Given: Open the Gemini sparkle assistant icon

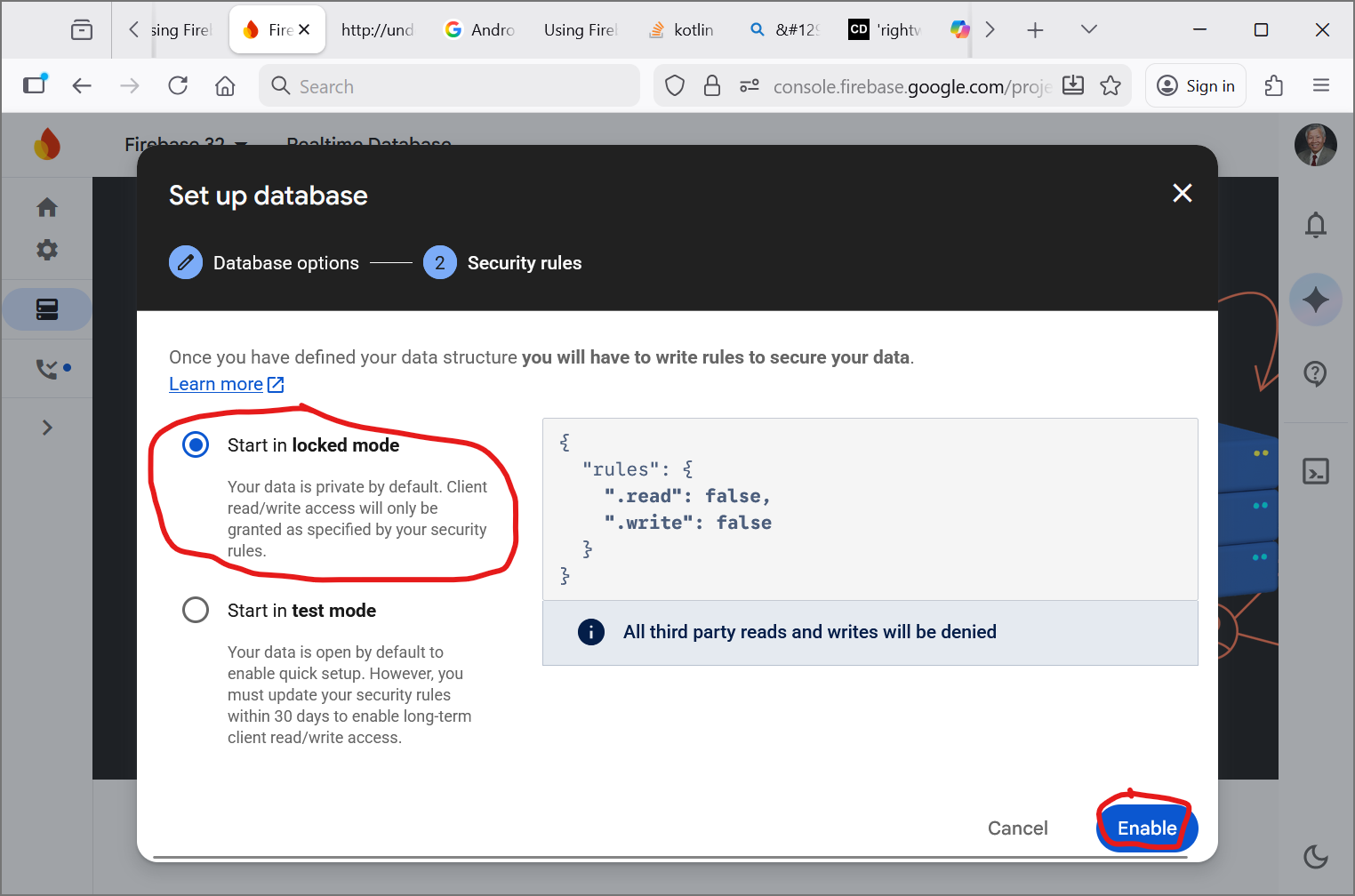Looking at the screenshot, I should pyautogui.click(x=1315, y=300).
